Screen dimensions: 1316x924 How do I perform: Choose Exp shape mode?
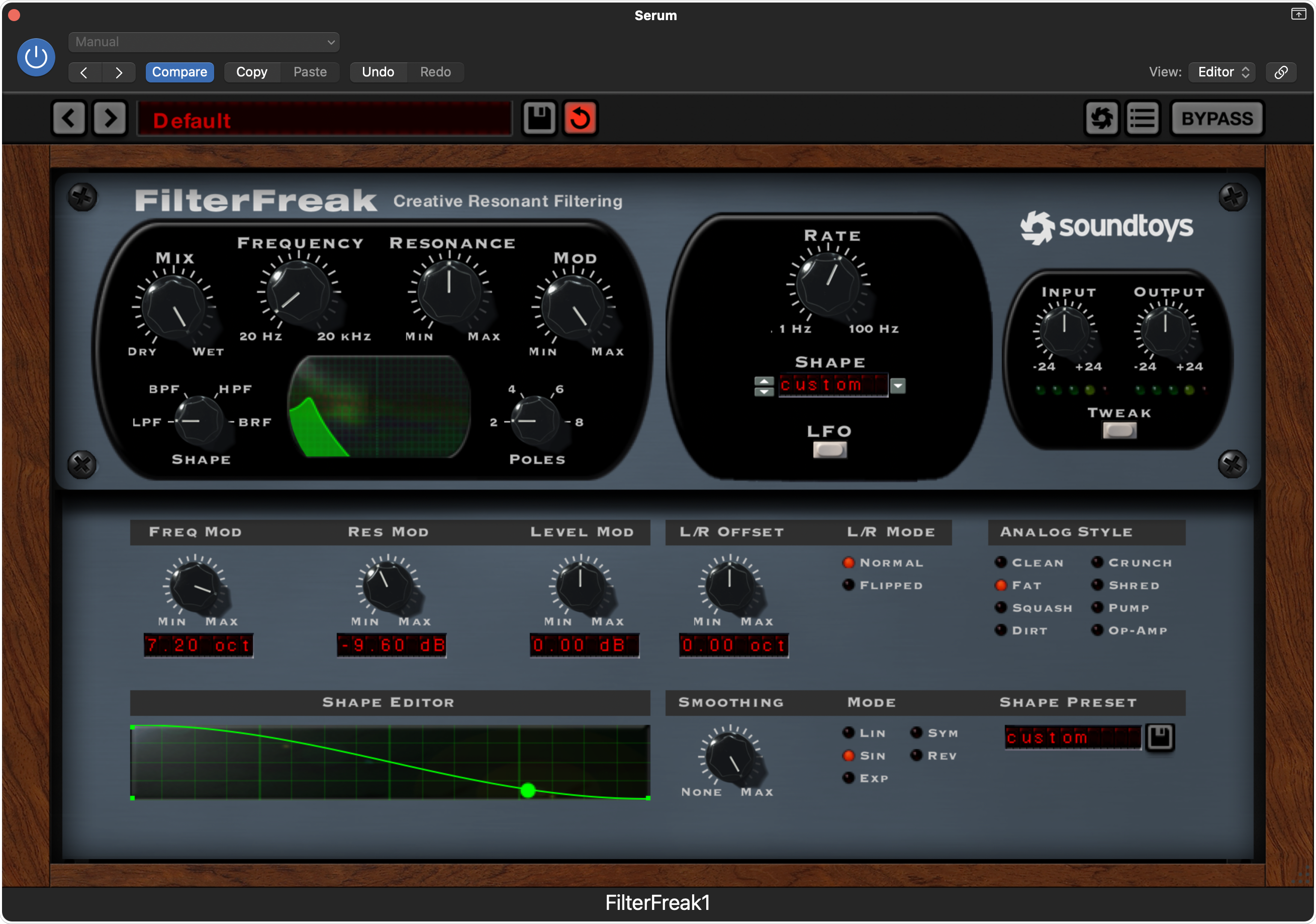(x=849, y=778)
